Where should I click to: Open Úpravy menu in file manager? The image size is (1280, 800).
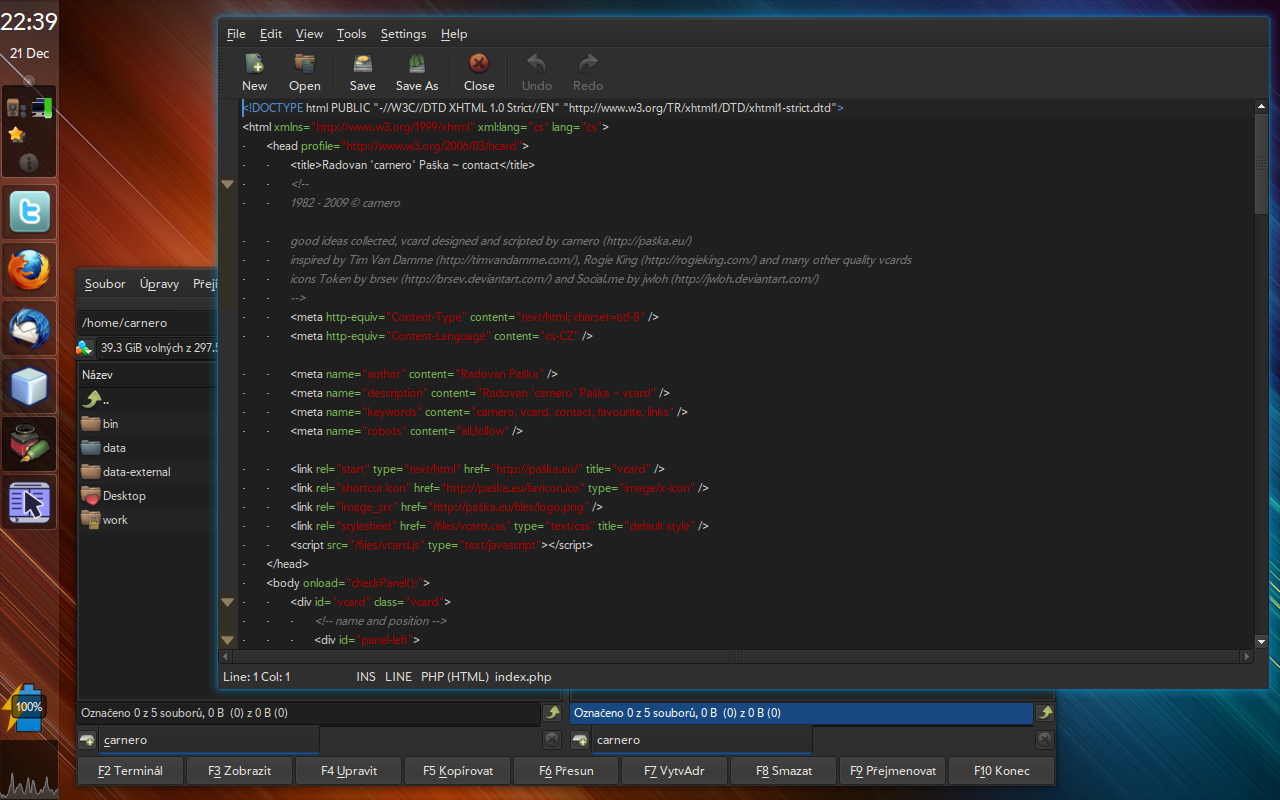tap(159, 284)
